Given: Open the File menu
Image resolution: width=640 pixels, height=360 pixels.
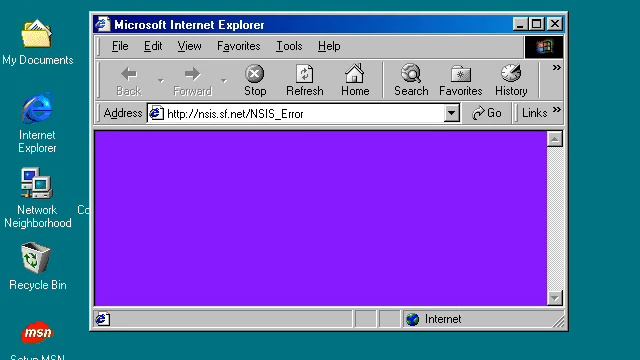Looking at the screenshot, I should [120, 46].
